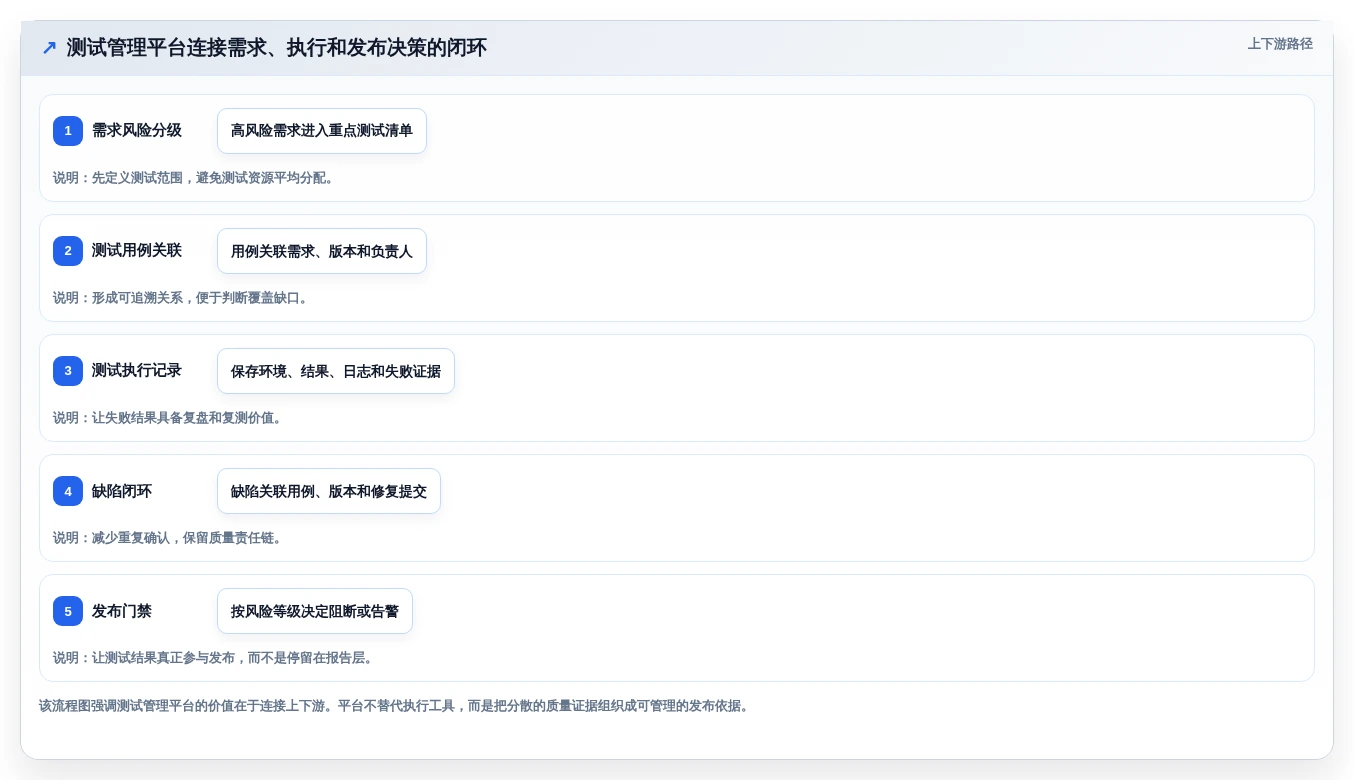Click the 用例关联需求、版本和负责人 chip
The width and height of the screenshot is (1354, 780).
322,251
